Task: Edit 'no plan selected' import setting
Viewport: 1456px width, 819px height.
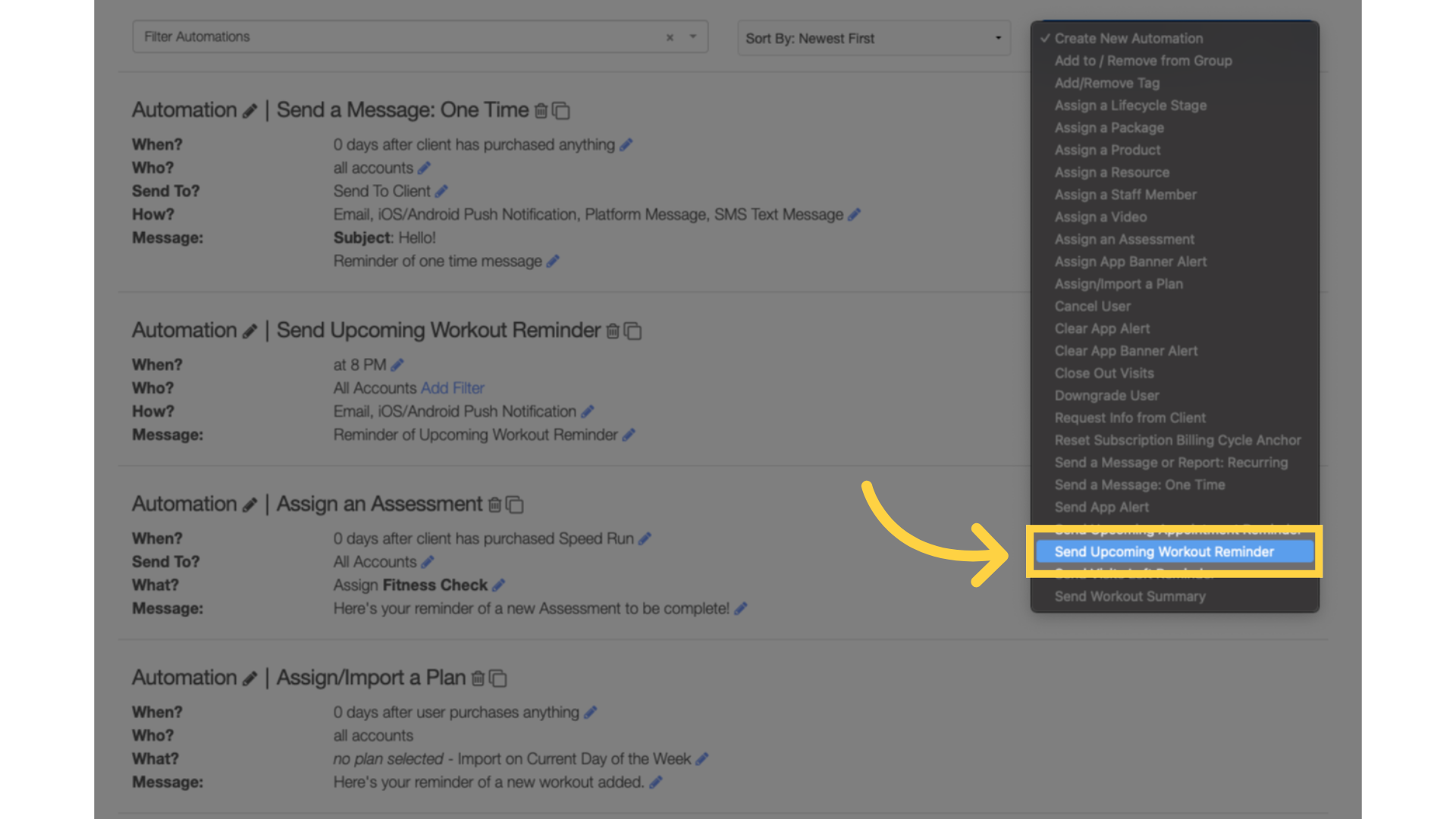Action: 702,759
